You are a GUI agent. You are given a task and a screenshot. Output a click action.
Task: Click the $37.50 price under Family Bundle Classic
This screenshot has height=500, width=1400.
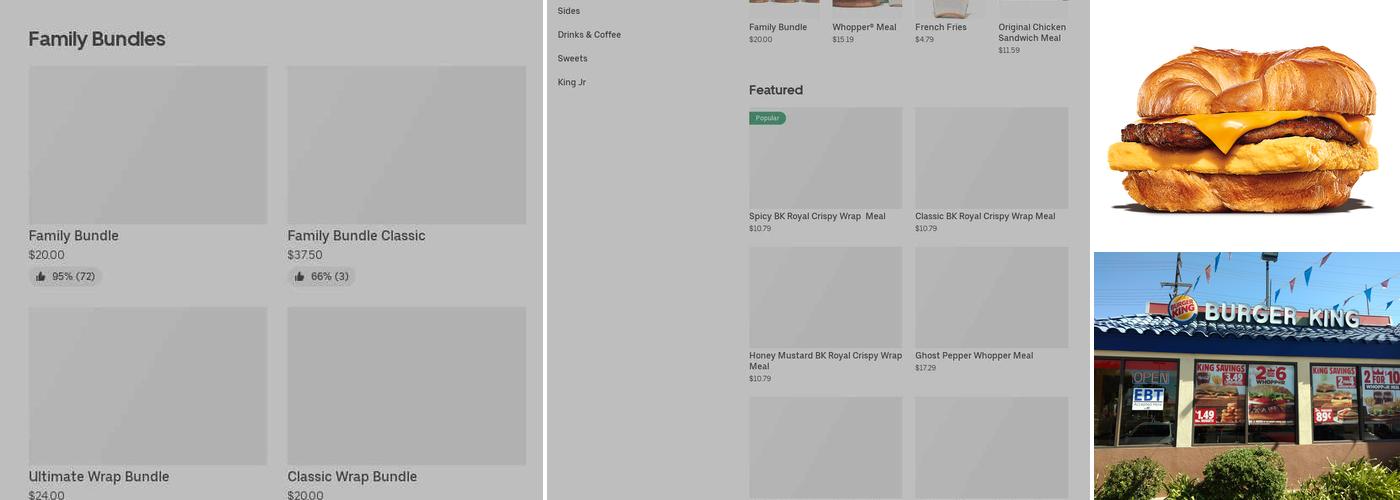[305, 255]
